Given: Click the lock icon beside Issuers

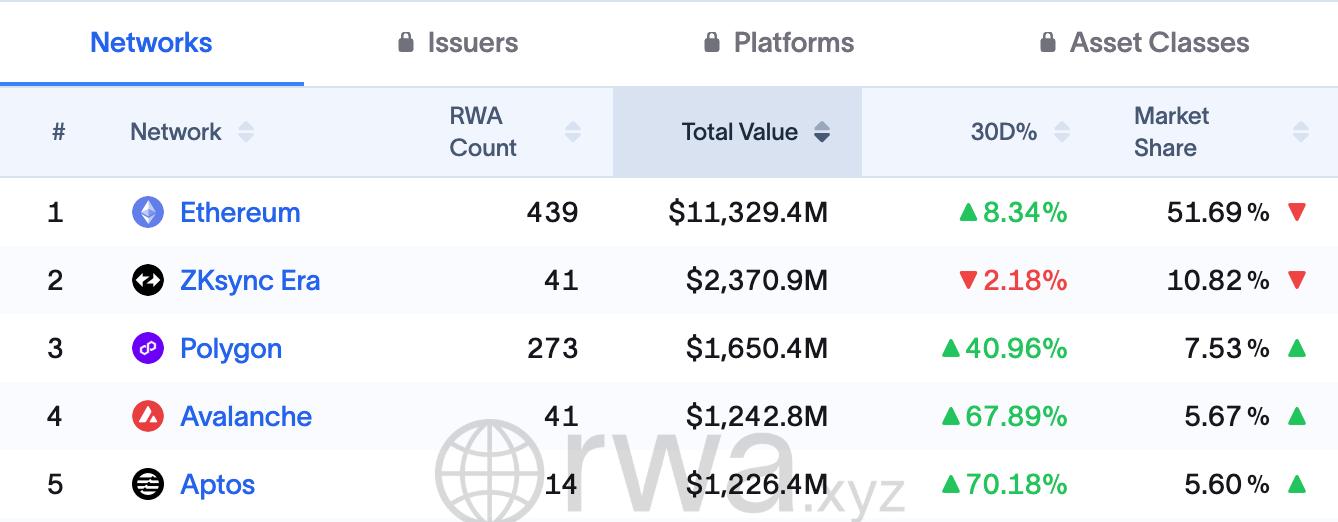Looking at the screenshot, I should tap(406, 43).
